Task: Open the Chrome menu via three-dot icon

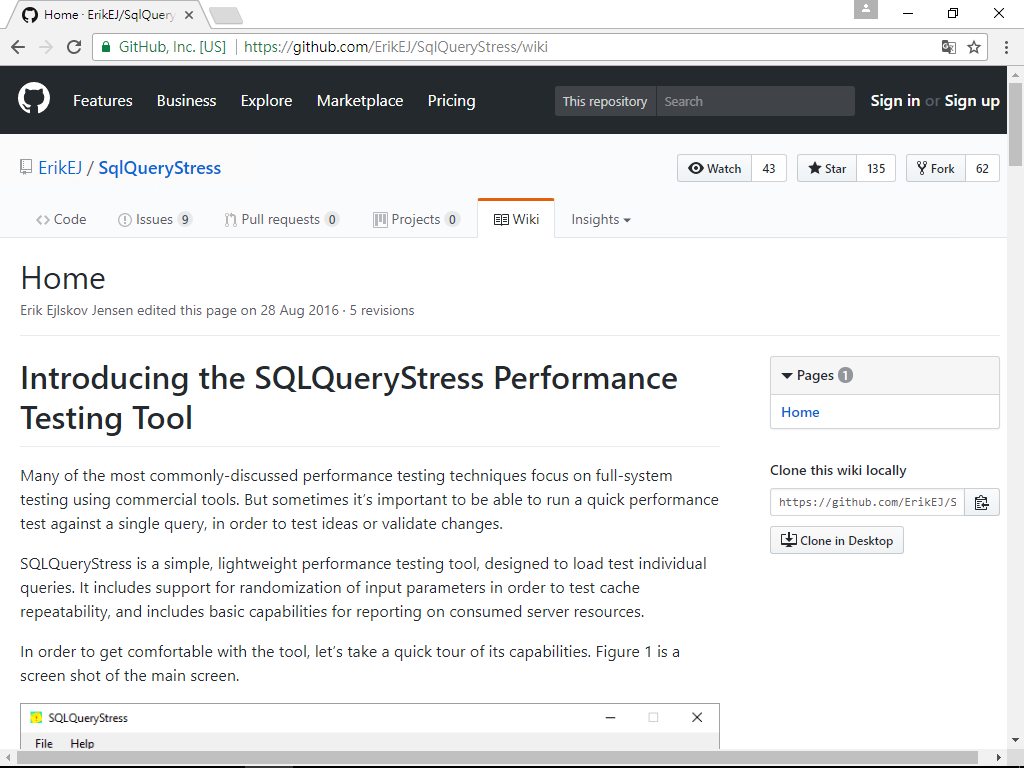Action: tap(1005, 46)
